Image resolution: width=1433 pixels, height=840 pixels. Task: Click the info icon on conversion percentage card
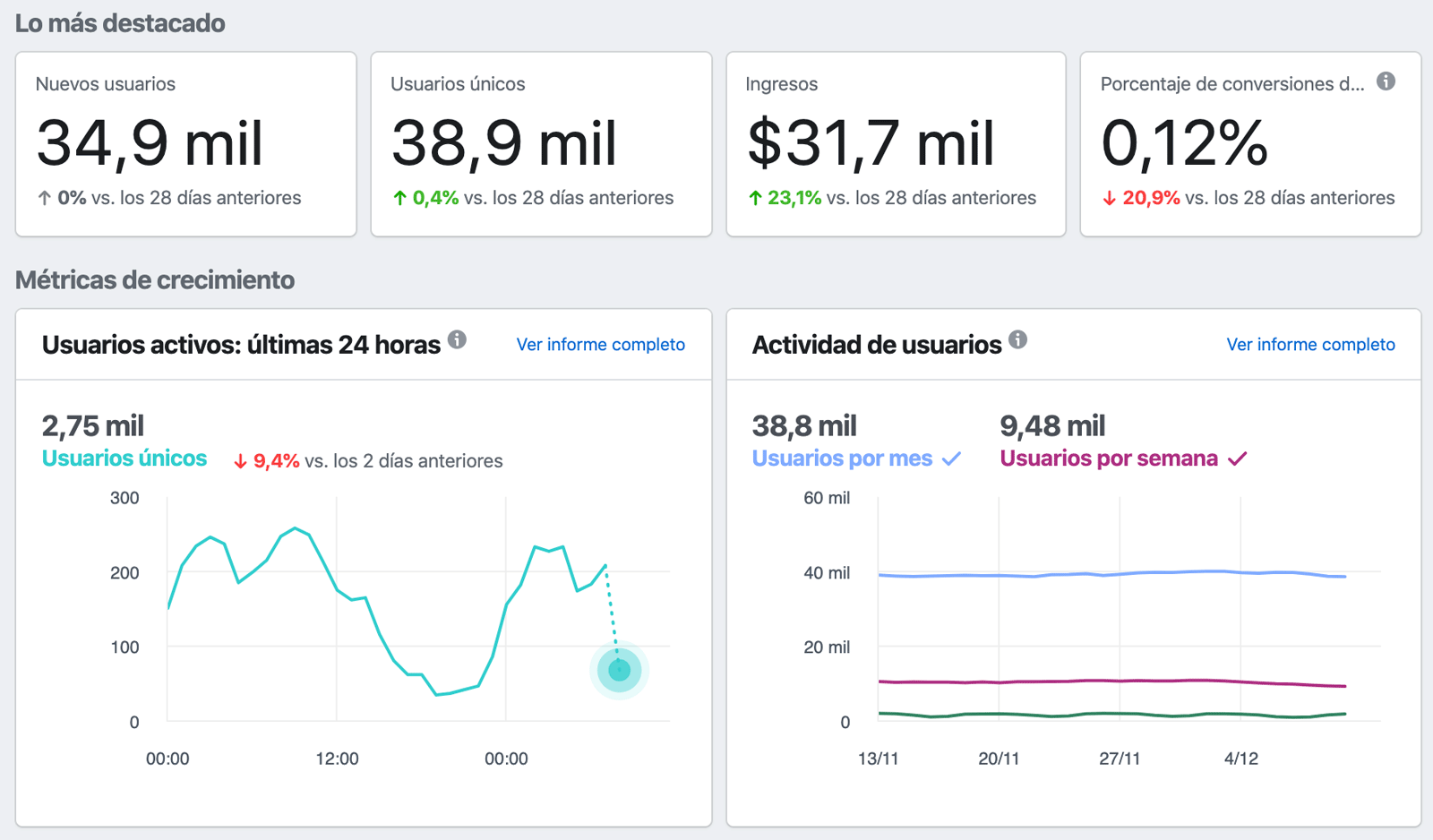click(1386, 81)
